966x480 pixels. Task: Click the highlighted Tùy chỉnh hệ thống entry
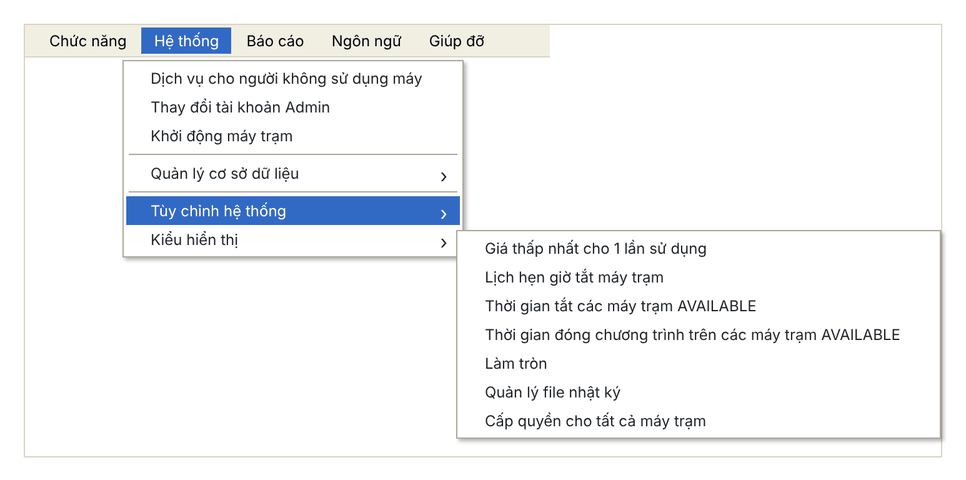pos(293,211)
